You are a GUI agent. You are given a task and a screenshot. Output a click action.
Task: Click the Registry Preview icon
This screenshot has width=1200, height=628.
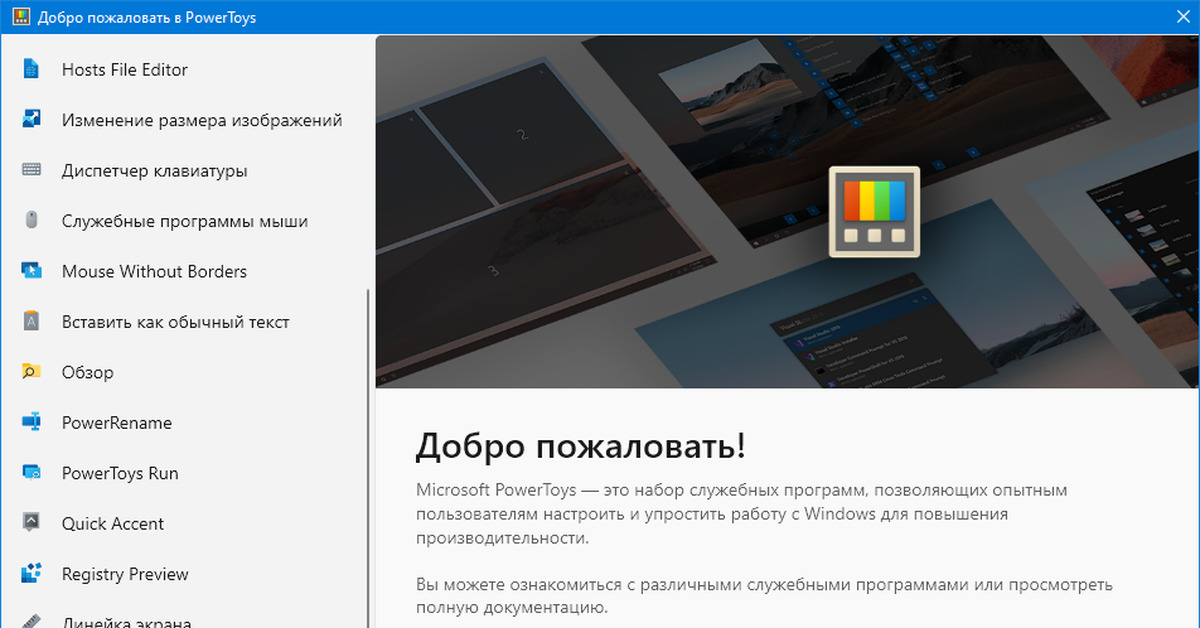click(31, 574)
